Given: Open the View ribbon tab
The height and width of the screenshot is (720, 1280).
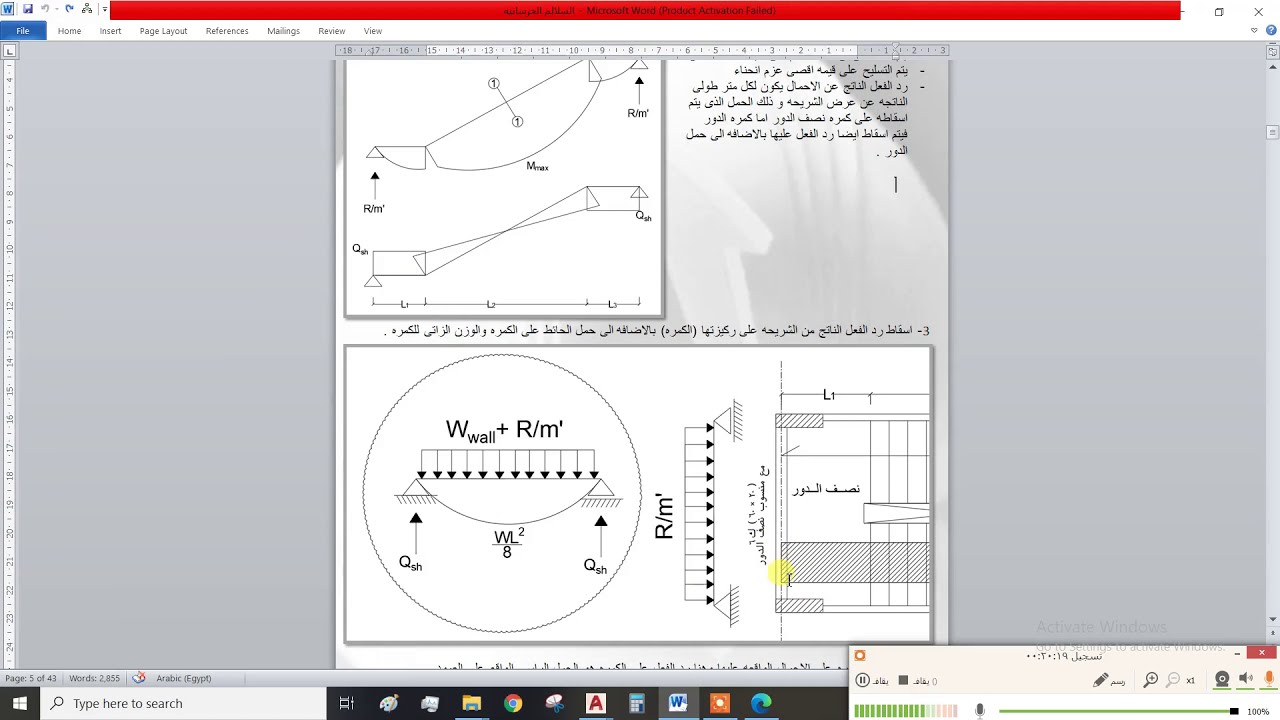Looking at the screenshot, I should (372, 31).
